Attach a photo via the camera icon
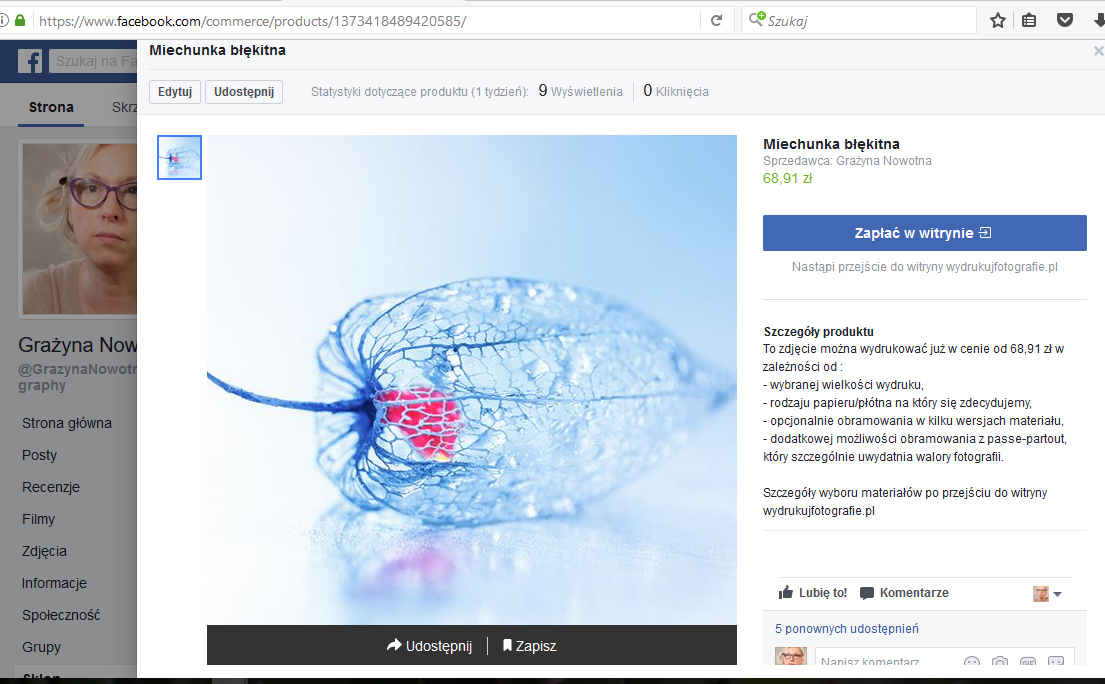1105x684 pixels. (x=999, y=662)
